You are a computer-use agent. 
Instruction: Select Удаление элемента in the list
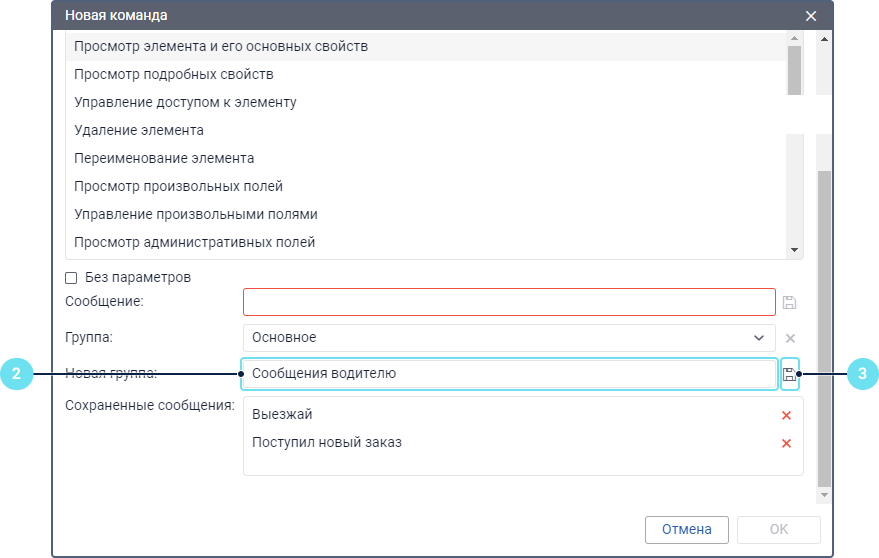click(x=139, y=130)
